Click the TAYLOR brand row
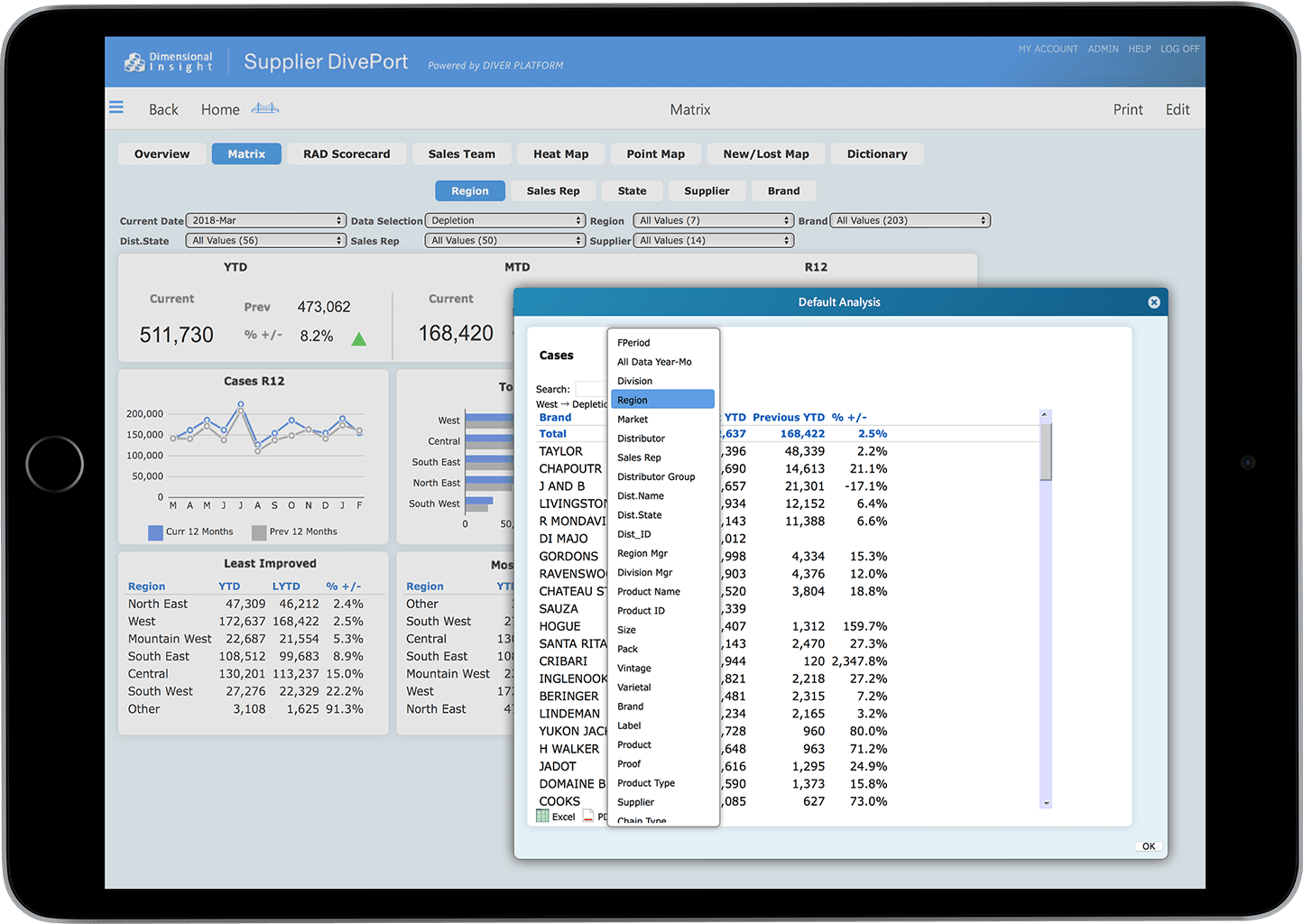 (x=560, y=451)
